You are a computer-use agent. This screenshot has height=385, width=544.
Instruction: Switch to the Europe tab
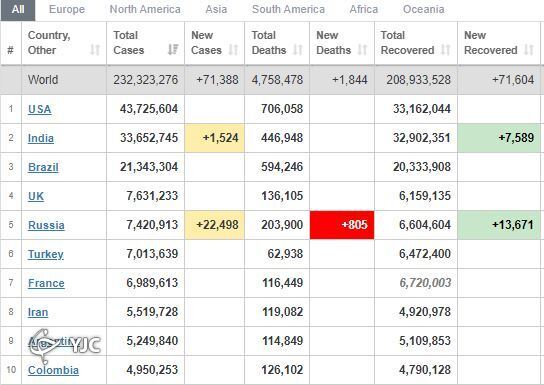click(x=67, y=9)
